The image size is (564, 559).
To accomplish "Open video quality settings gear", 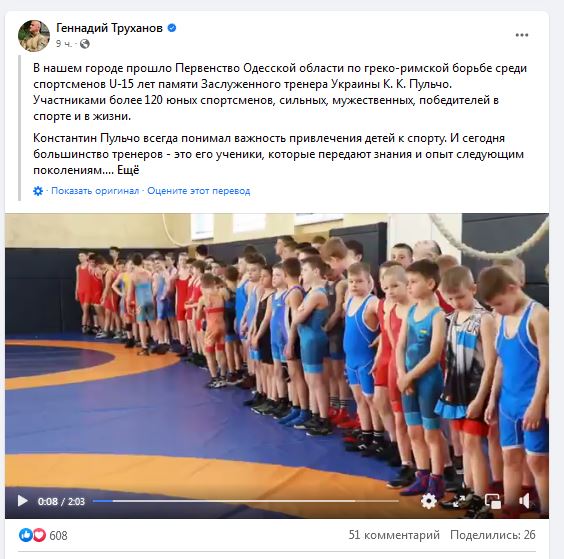I will click(x=428, y=501).
